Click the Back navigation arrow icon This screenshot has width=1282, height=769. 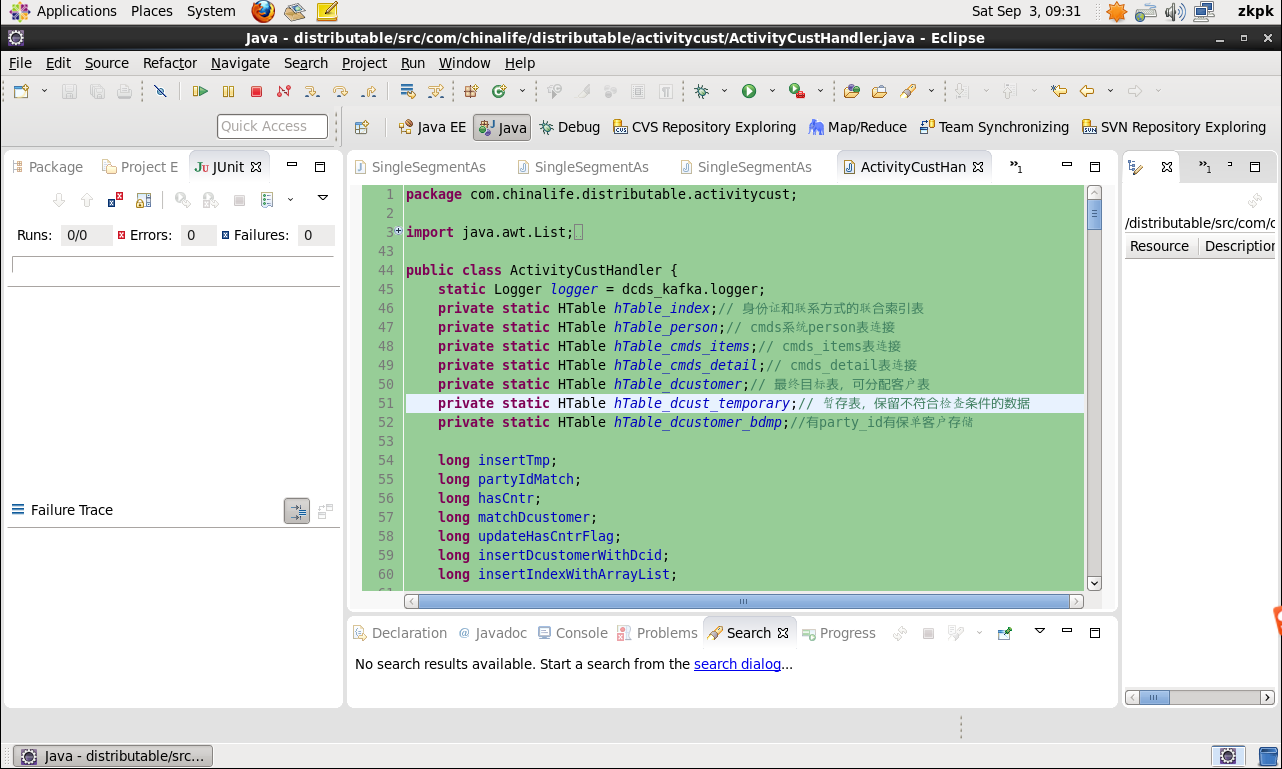pos(1087,91)
